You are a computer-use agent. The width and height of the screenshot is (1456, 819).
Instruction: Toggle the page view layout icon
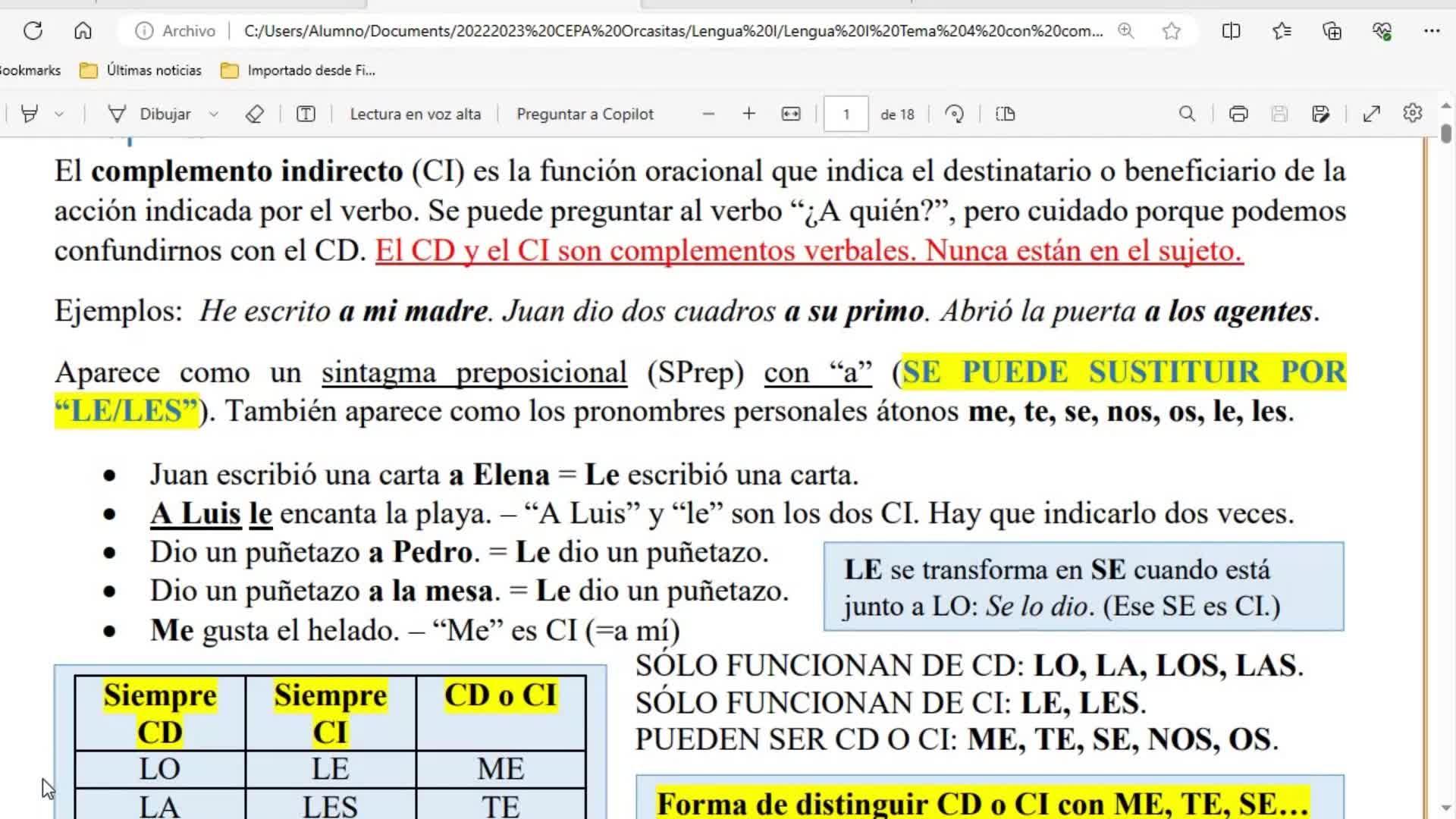click(x=1006, y=114)
